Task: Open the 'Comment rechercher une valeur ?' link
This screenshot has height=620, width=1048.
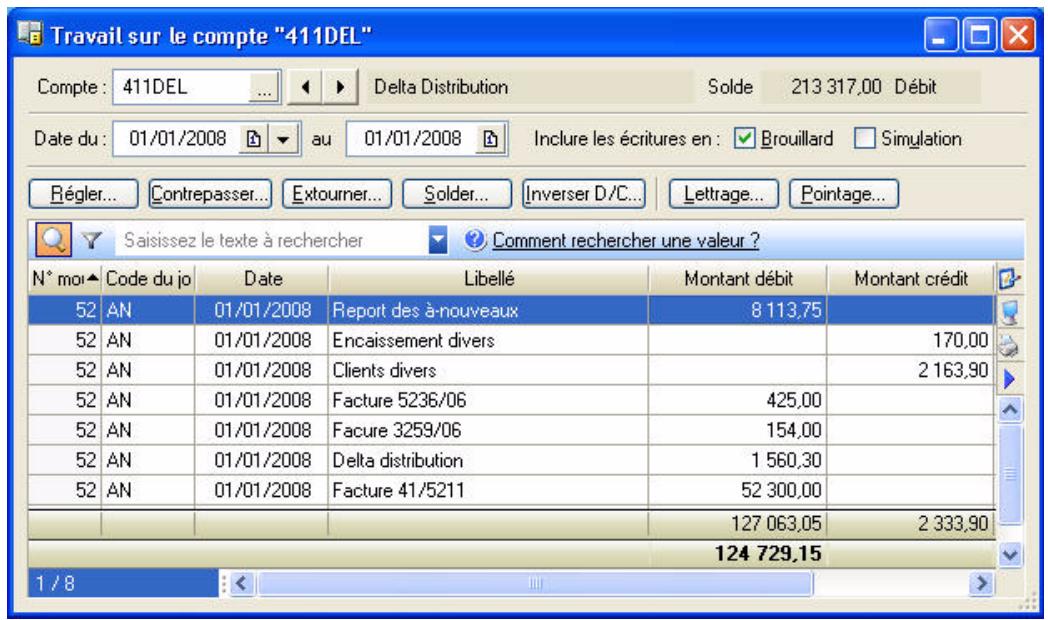Action: pos(626,240)
